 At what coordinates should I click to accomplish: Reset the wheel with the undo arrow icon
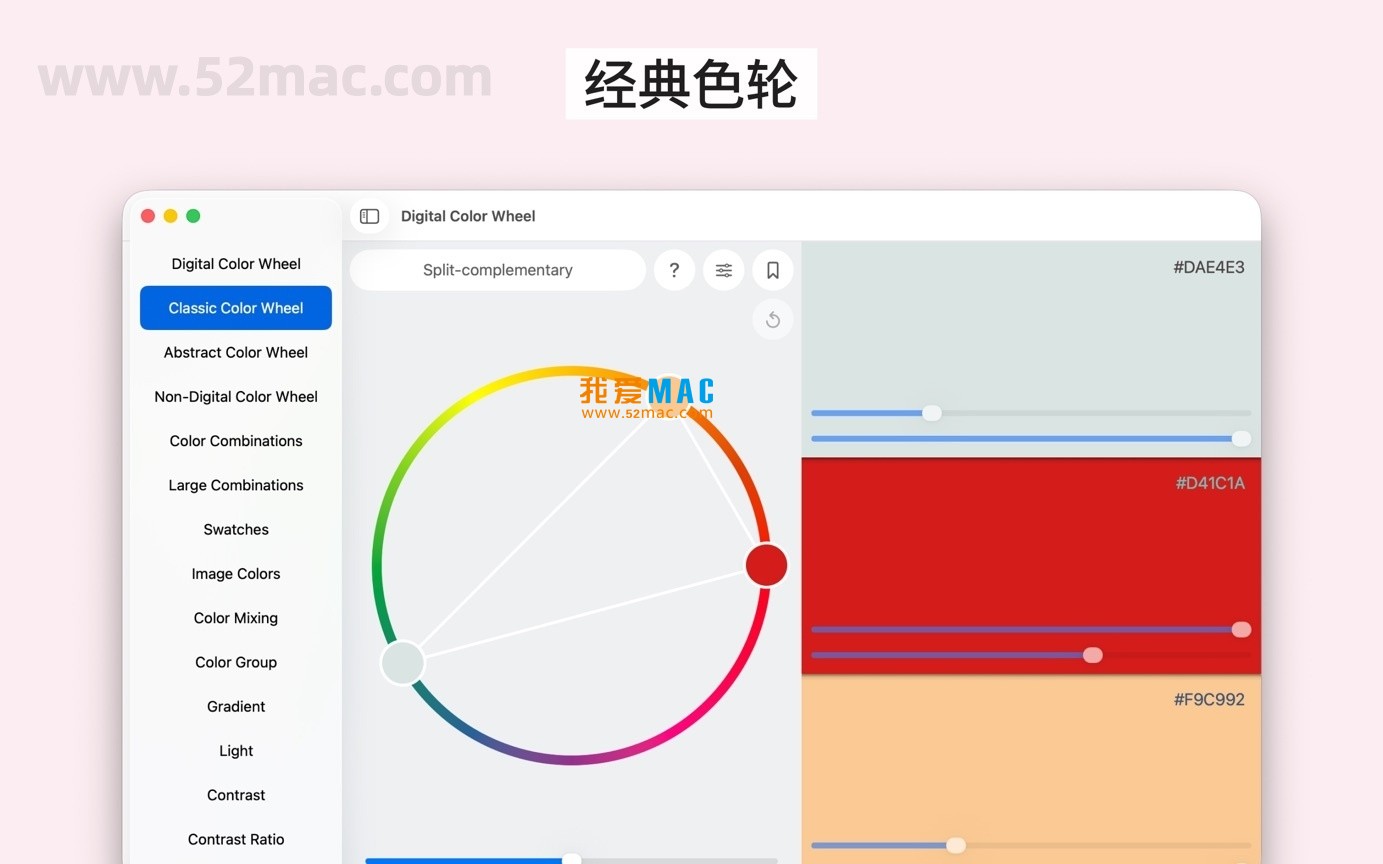click(772, 319)
